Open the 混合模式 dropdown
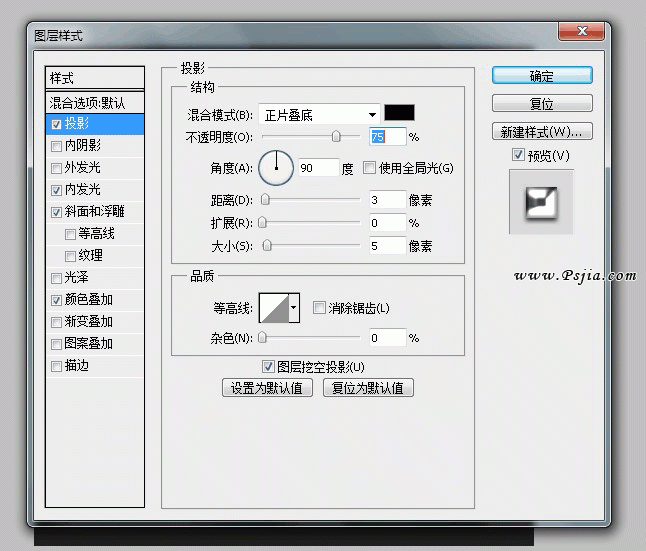This screenshot has height=551, width=646. 319,114
